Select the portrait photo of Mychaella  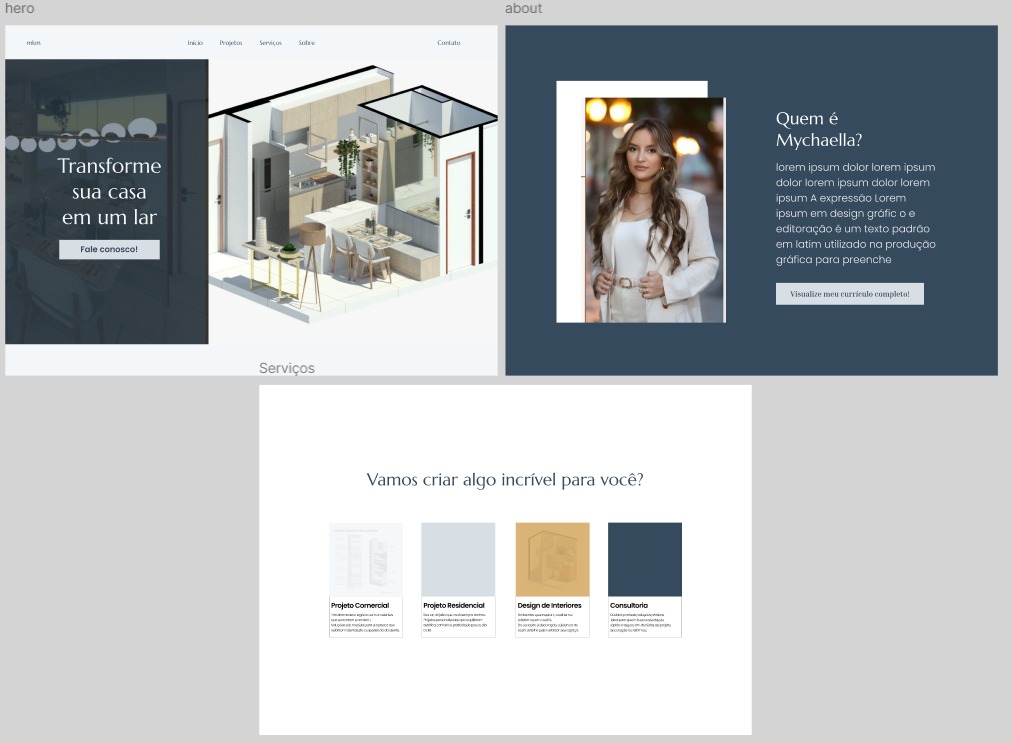point(654,210)
